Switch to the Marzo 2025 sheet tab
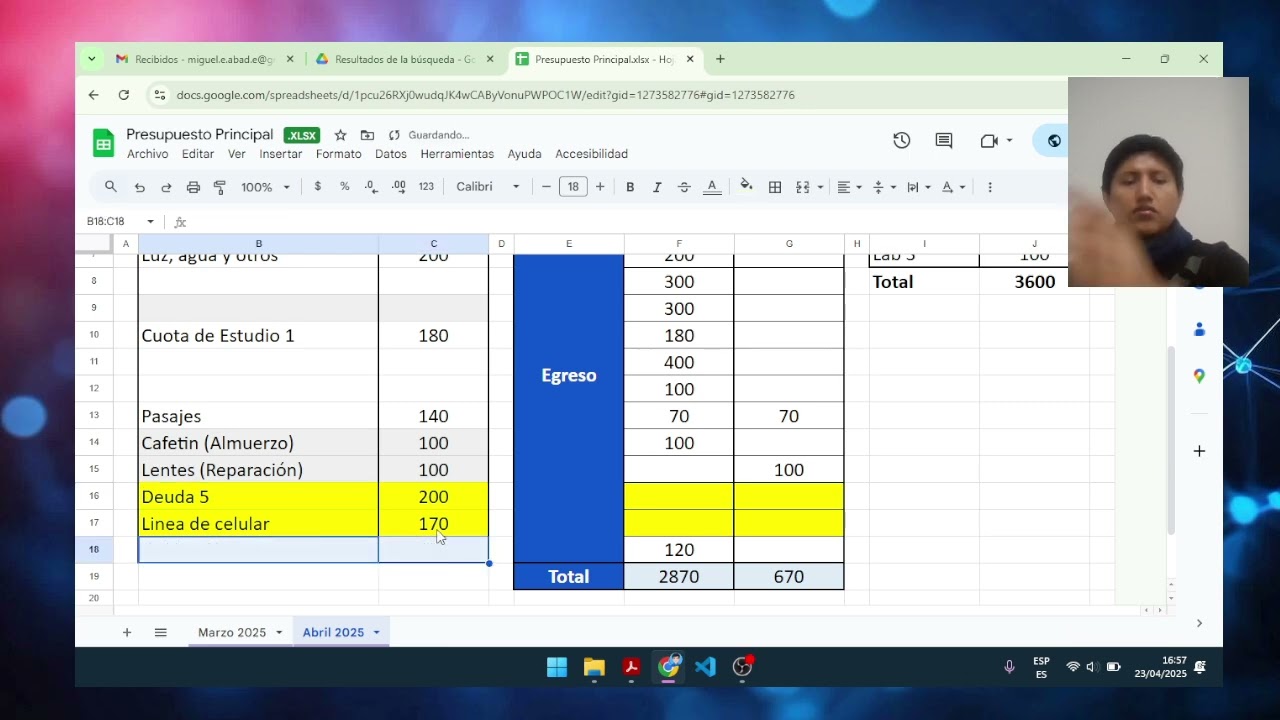Image resolution: width=1280 pixels, height=720 pixels. [232, 632]
